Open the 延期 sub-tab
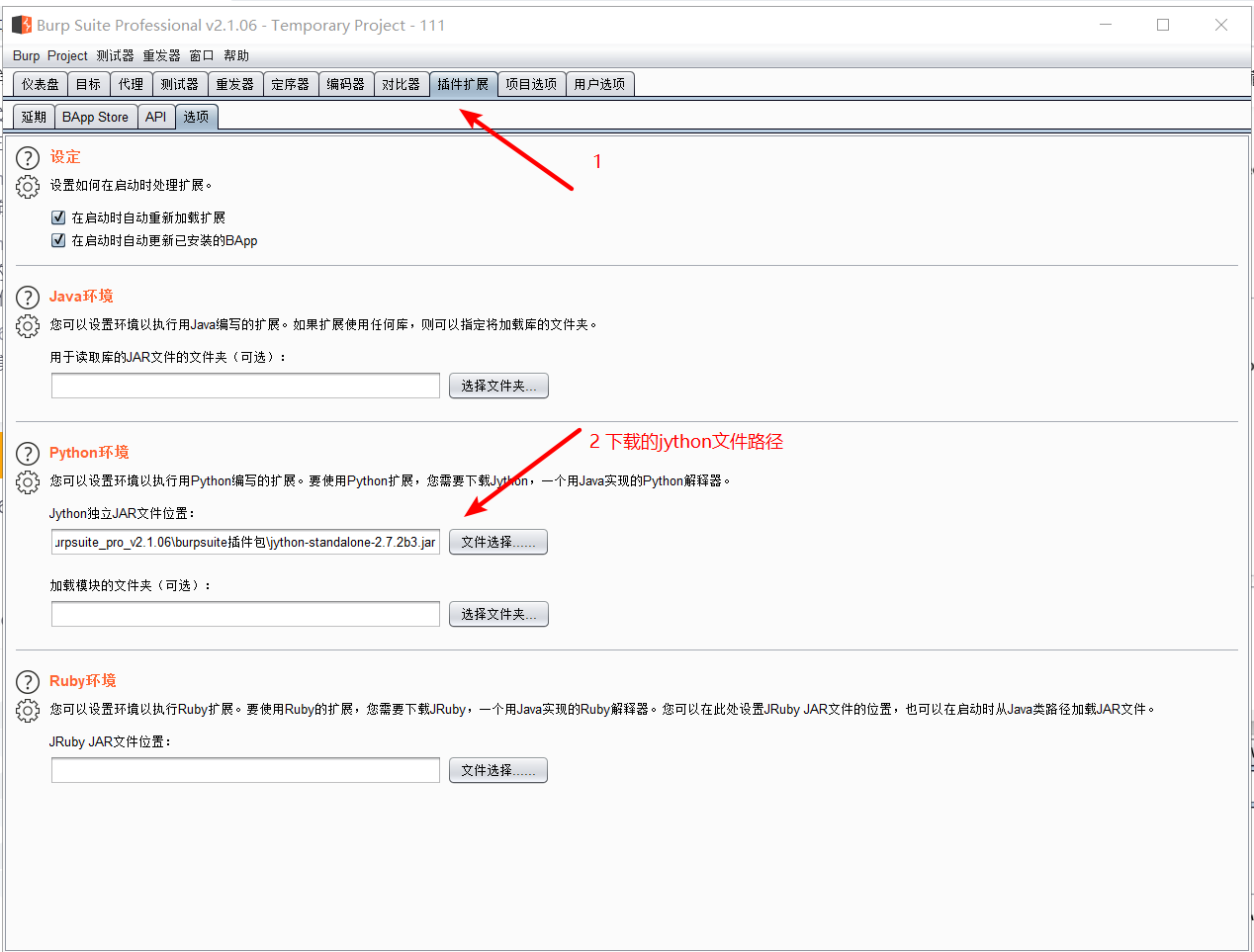 coord(33,116)
